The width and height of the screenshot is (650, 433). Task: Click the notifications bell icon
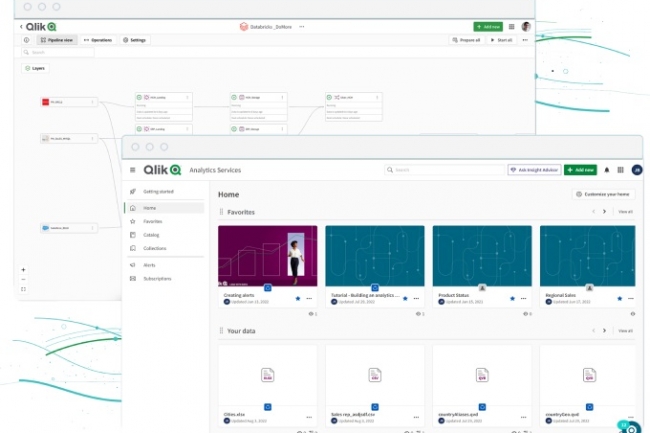point(606,170)
